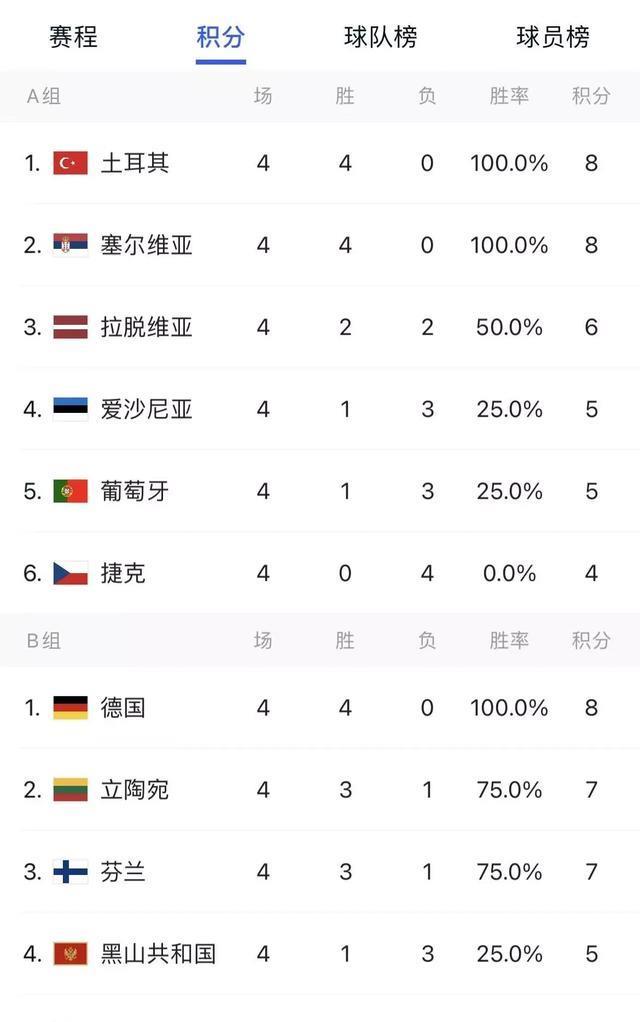Tap the Turkey flag icon
The width and height of the screenshot is (640, 1022).
70,163
